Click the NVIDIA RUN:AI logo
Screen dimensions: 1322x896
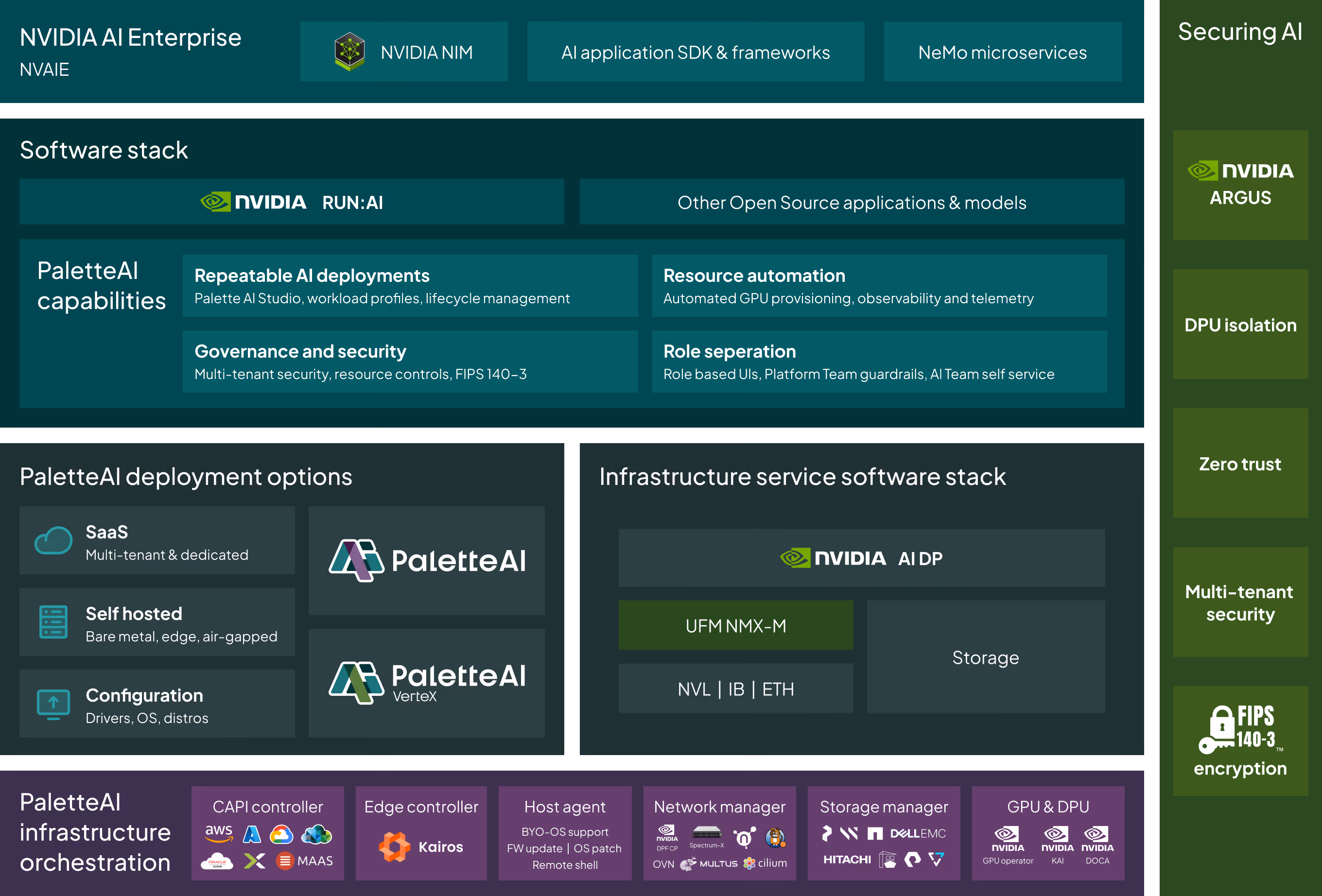coord(291,202)
